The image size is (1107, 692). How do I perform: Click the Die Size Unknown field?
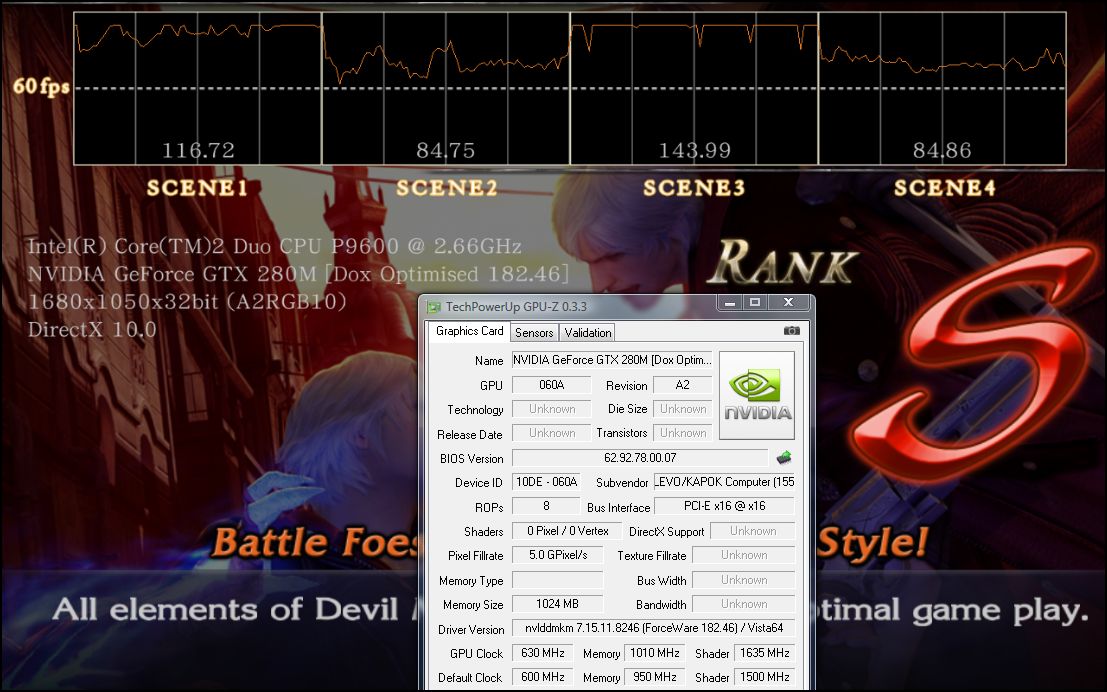tap(683, 409)
